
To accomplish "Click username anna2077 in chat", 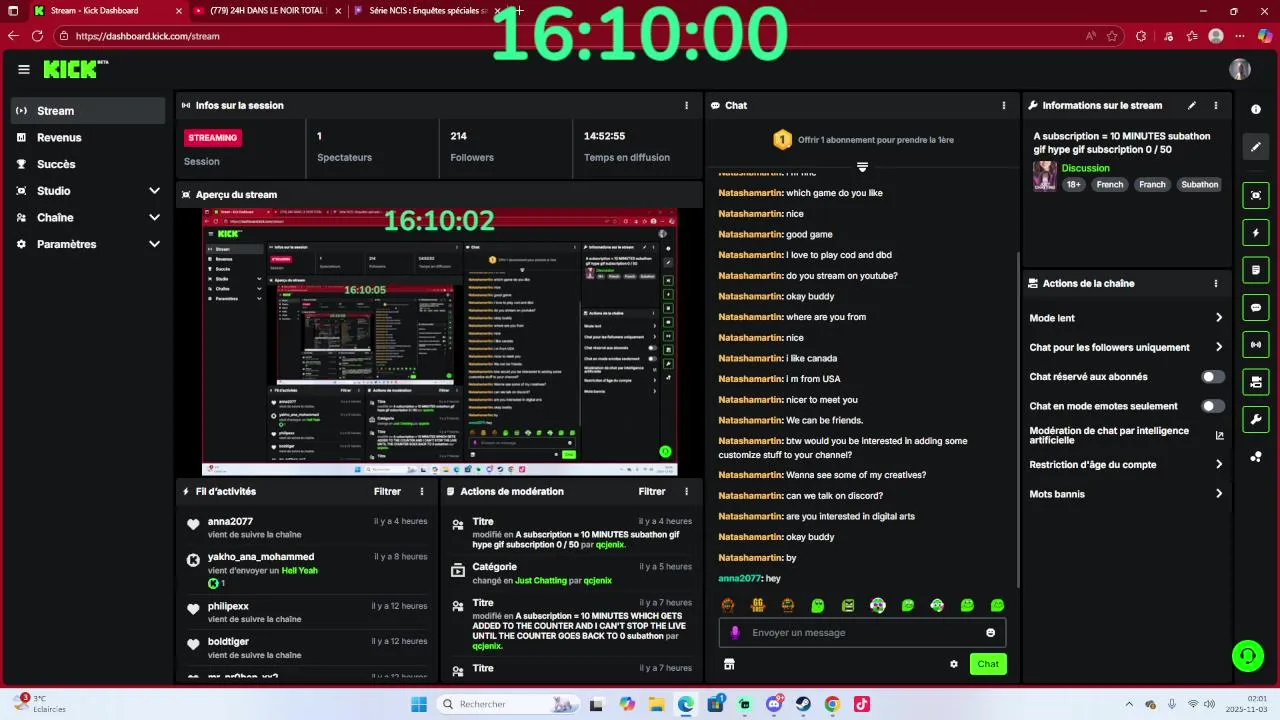I will pos(740,578).
